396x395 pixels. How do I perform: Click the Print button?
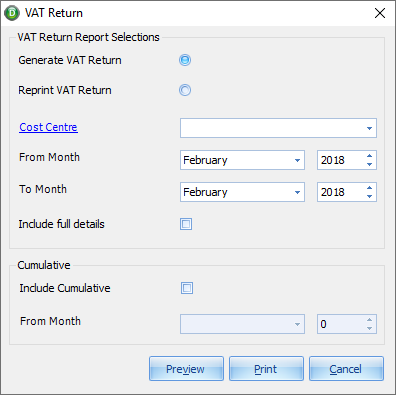(266, 369)
